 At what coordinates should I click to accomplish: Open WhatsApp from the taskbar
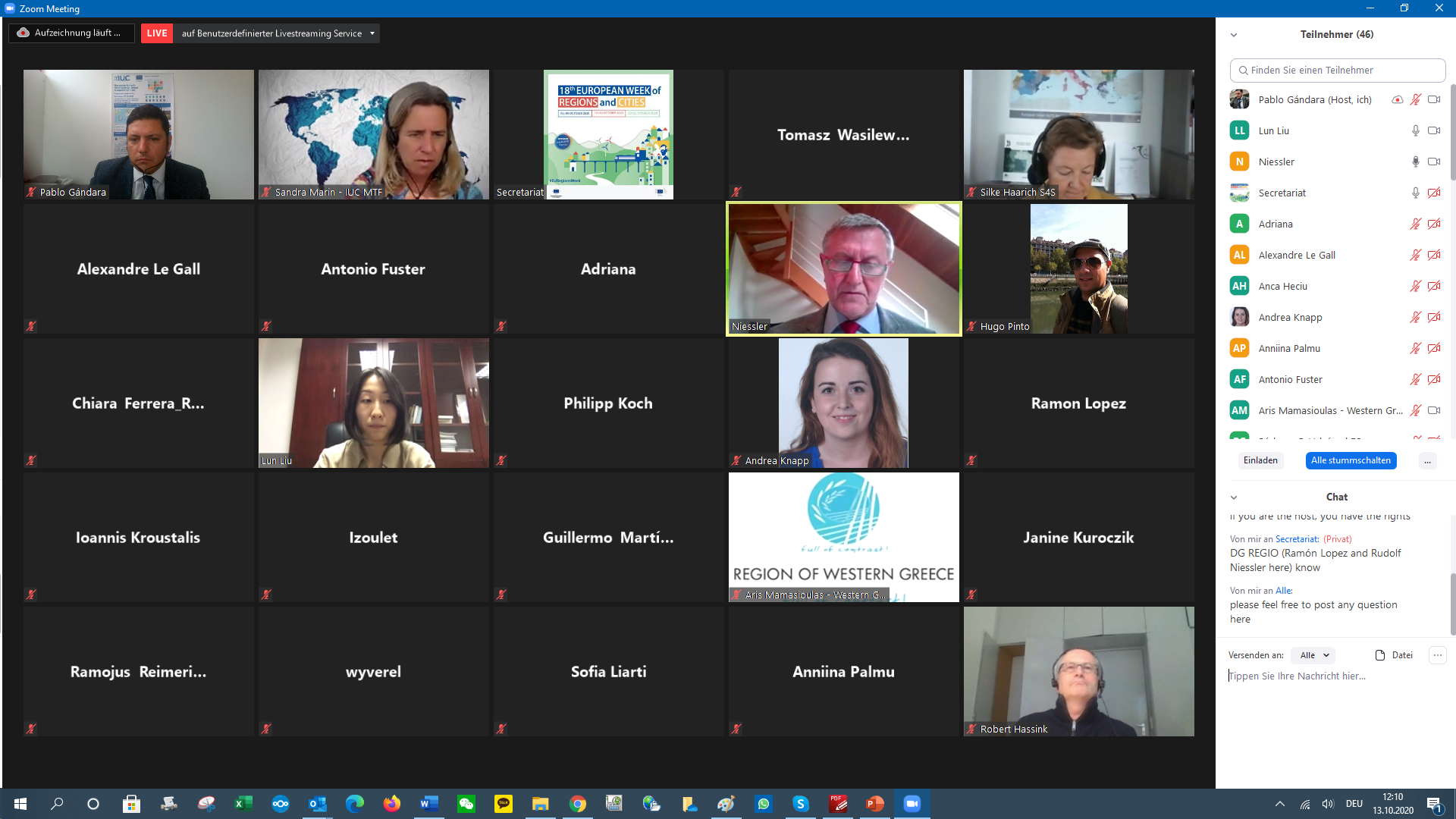click(x=763, y=804)
